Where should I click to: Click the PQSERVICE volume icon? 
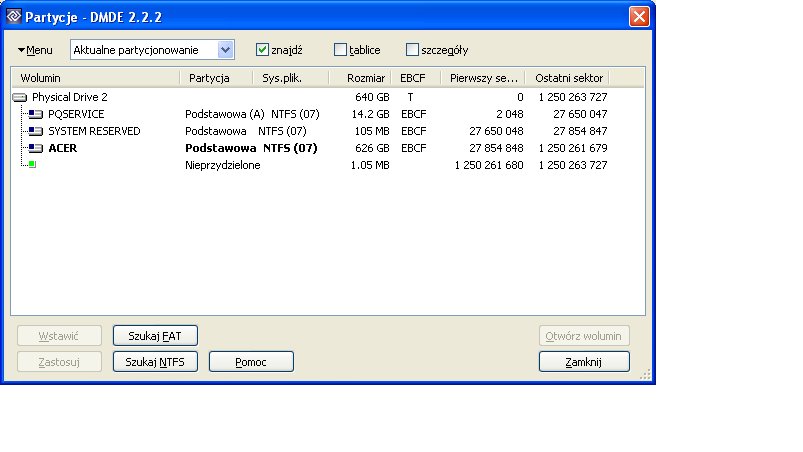pyautogui.click(x=35, y=114)
